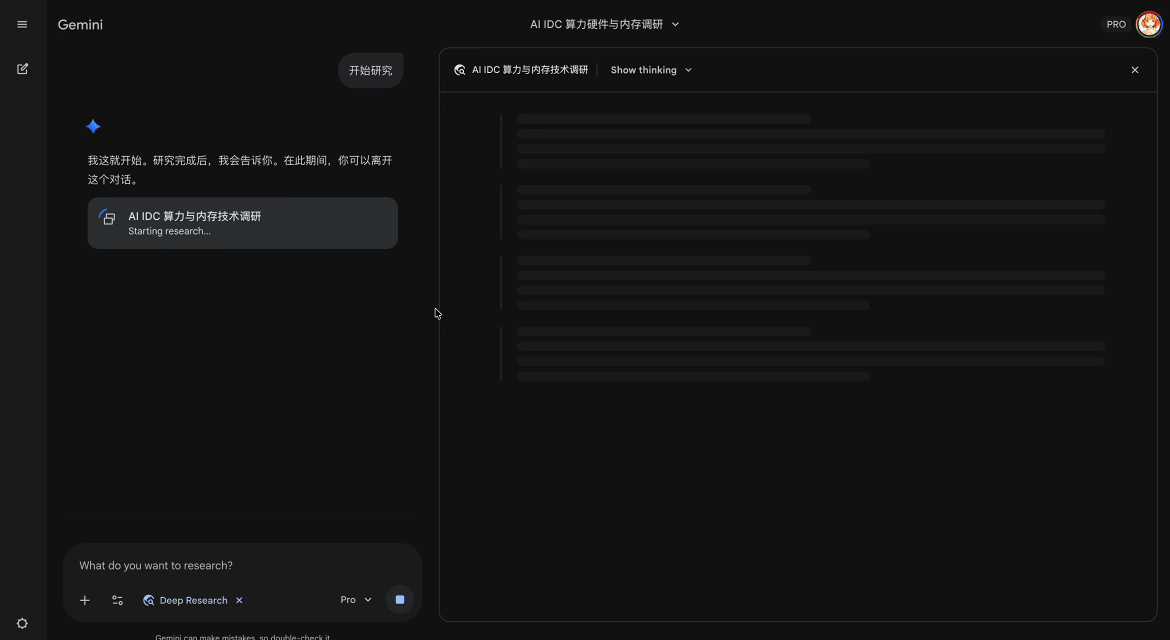The image size is (1170, 640).
Task: Start a new chat with the compose icon
Action: click(x=22, y=69)
